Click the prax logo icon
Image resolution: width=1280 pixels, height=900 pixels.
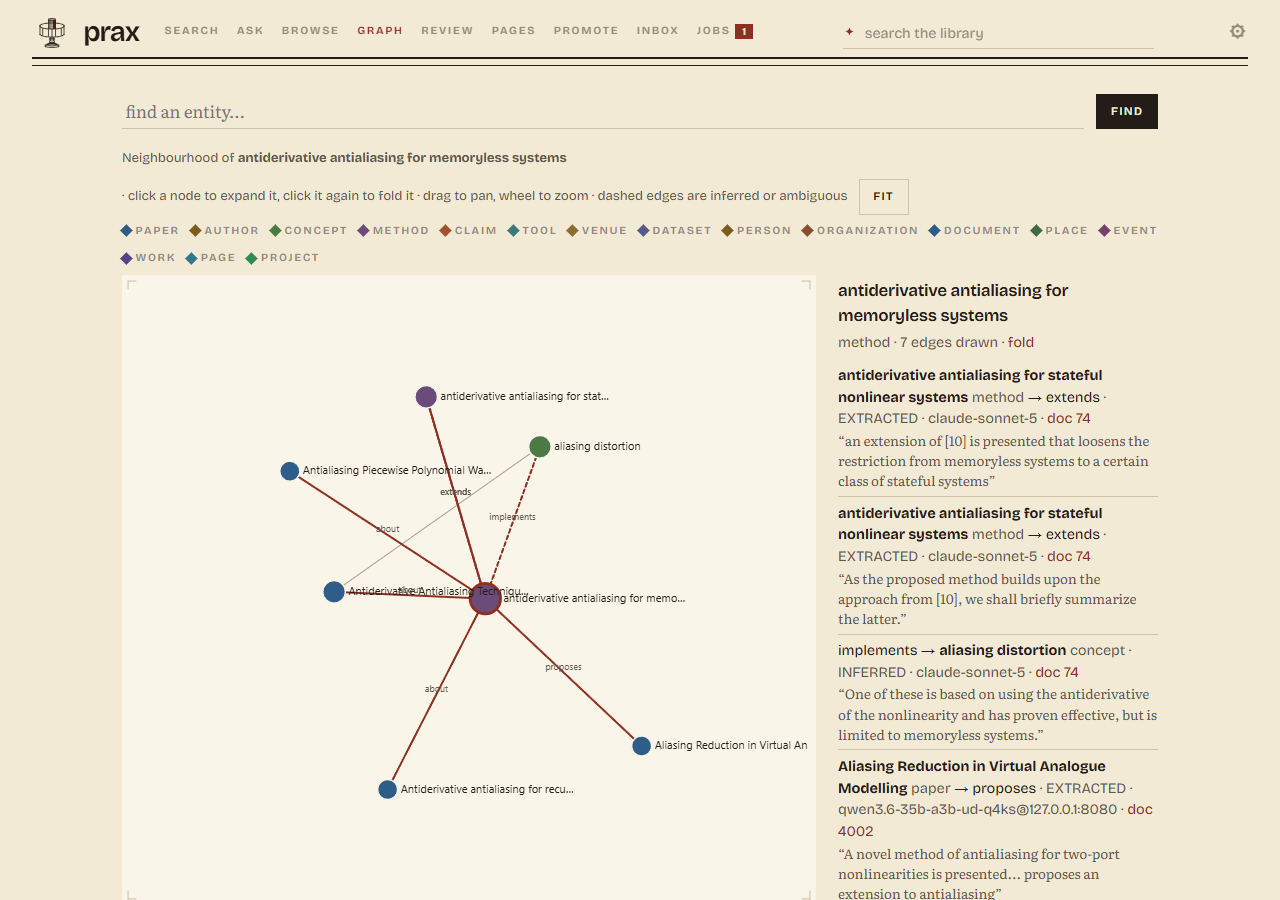[x=52, y=32]
